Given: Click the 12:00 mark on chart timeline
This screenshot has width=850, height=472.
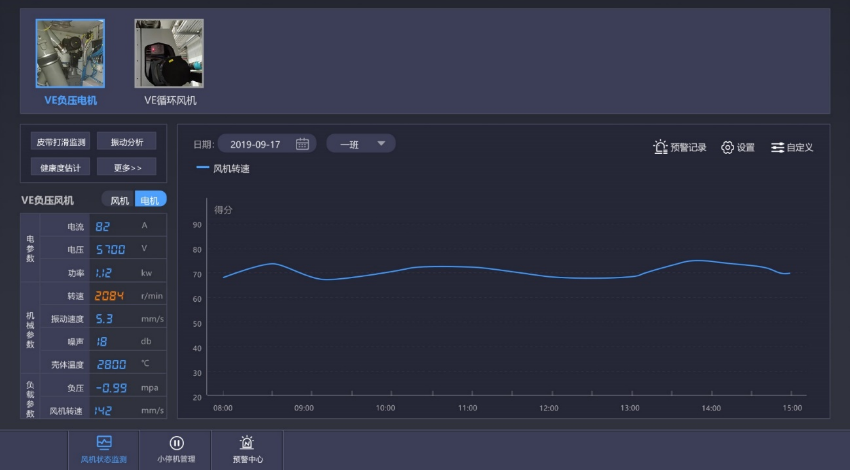Looking at the screenshot, I should pyautogui.click(x=548, y=408).
